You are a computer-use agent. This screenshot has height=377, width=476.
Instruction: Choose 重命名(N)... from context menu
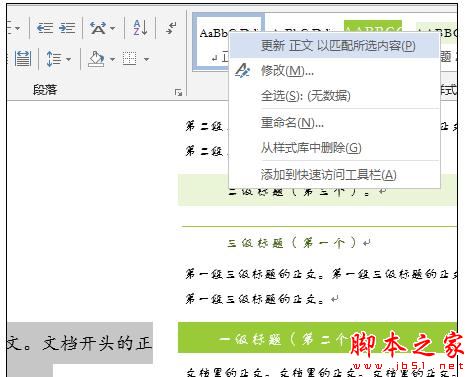334,123
